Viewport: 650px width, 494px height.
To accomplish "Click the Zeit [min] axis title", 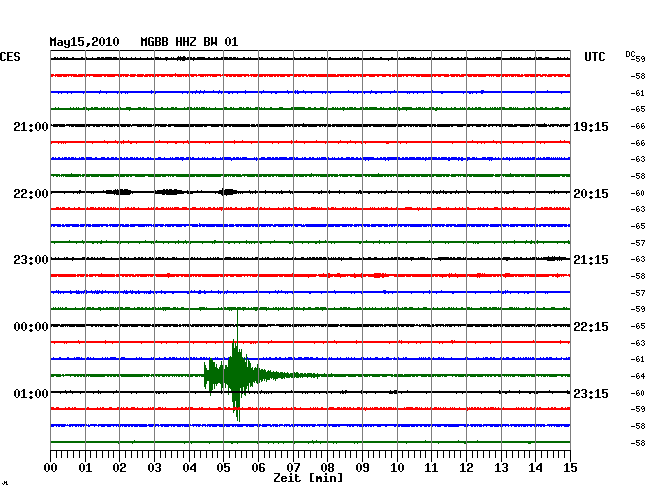I will click(x=308, y=478).
